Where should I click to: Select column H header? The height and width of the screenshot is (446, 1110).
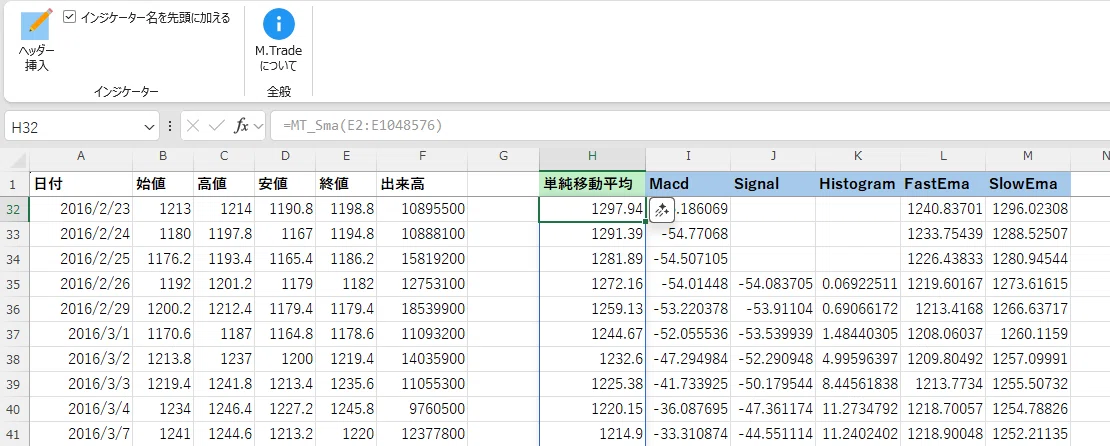(x=593, y=156)
